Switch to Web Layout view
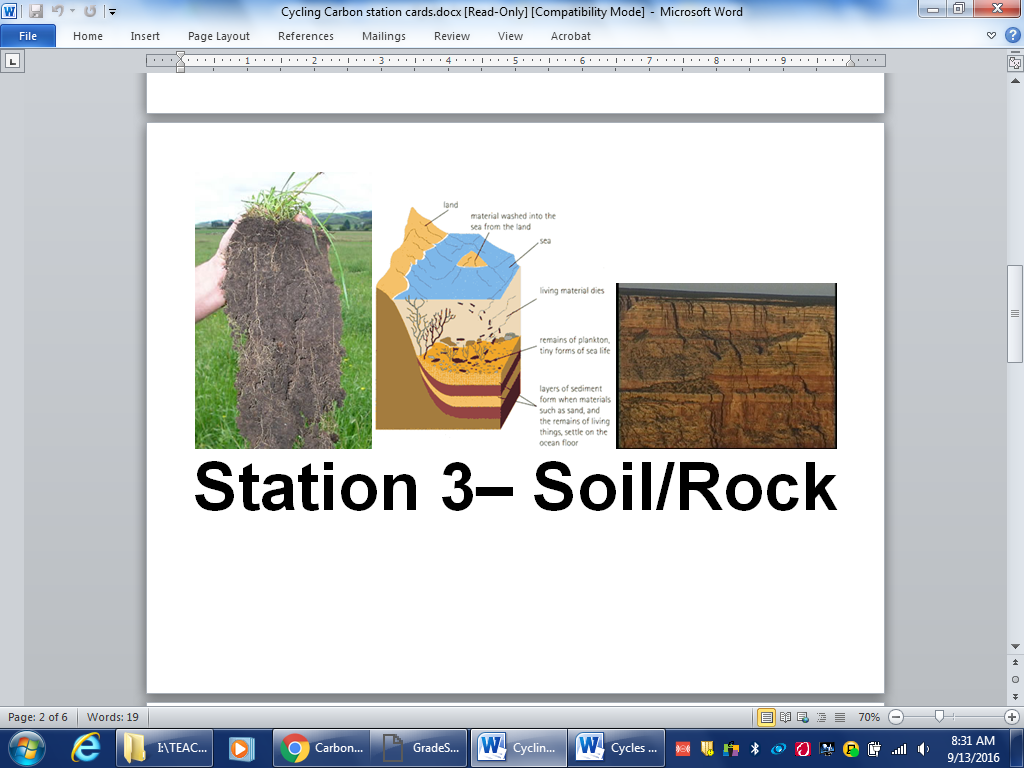The width and height of the screenshot is (1024, 768). pyautogui.click(x=803, y=717)
